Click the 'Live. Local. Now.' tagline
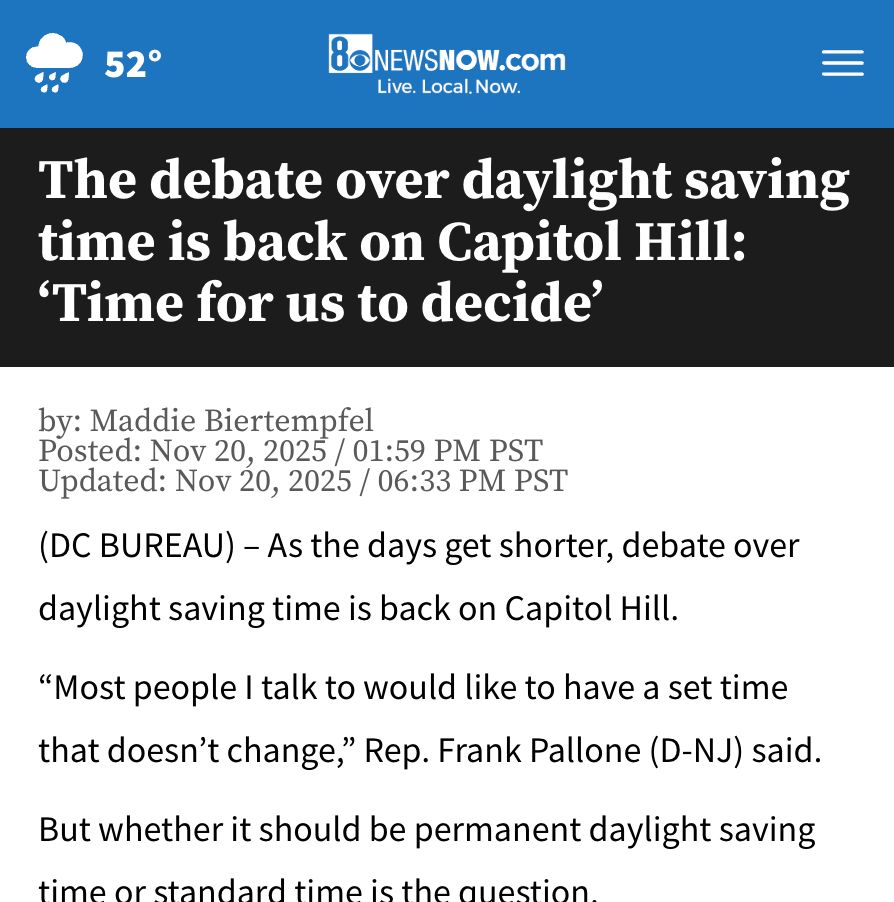 tap(448, 86)
